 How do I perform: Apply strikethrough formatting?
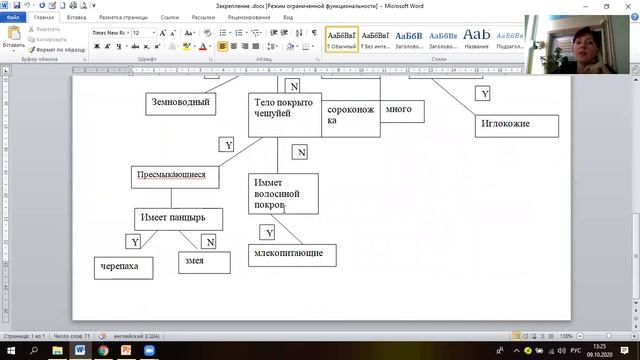click(x=135, y=47)
